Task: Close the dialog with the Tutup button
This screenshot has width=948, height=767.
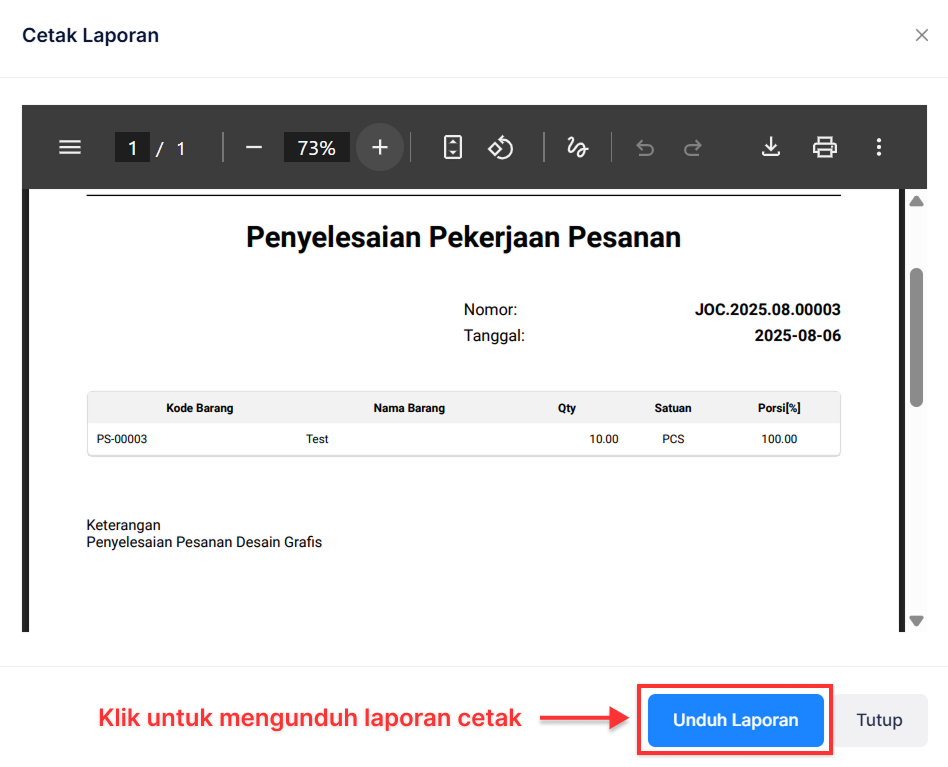Action: pyautogui.click(x=879, y=720)
